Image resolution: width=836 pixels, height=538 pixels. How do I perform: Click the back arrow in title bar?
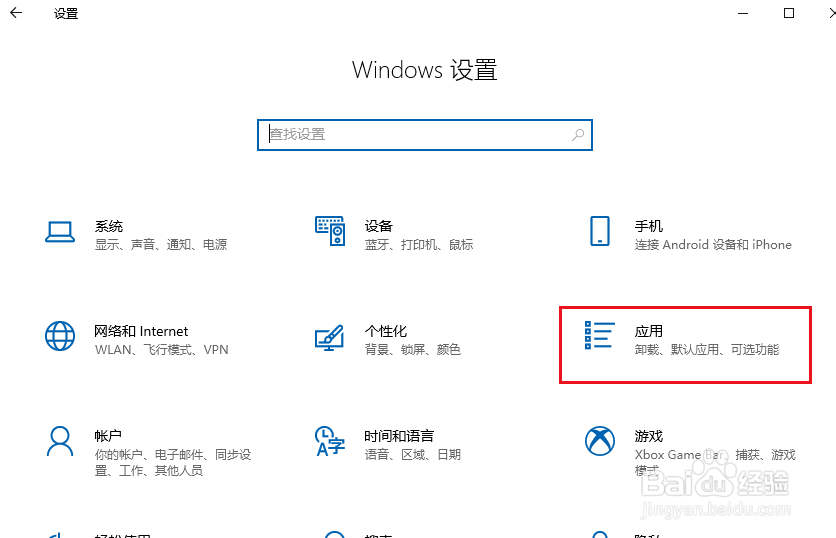16,13
